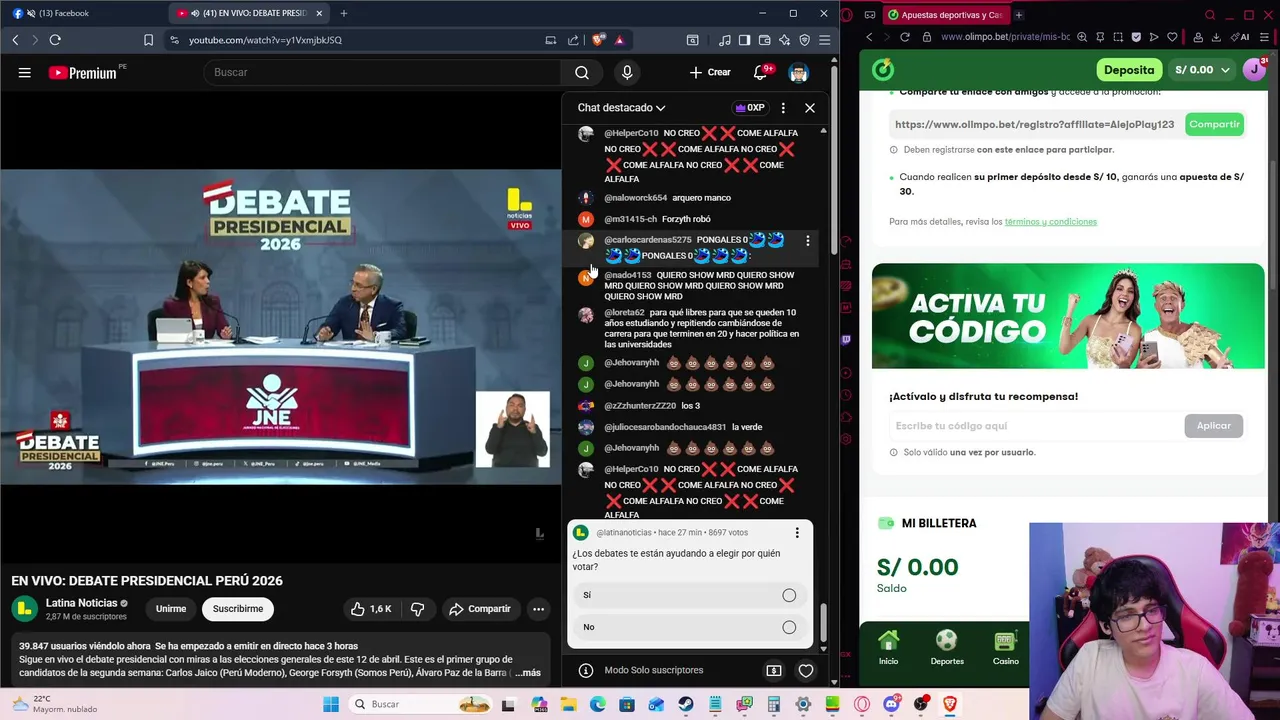Open a new tab in Brave
This screenshot has height=720, width=1280.
pyautogui.click(x=344, y=13)
